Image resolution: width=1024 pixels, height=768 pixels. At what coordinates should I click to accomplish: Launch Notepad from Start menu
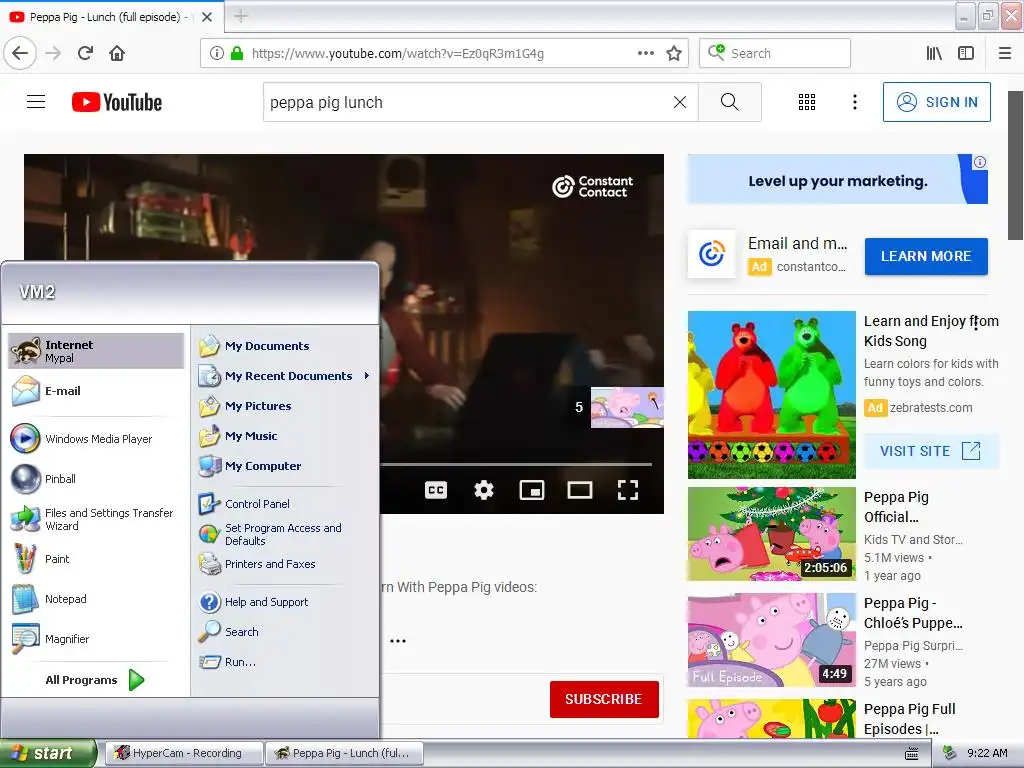point(96,599)
